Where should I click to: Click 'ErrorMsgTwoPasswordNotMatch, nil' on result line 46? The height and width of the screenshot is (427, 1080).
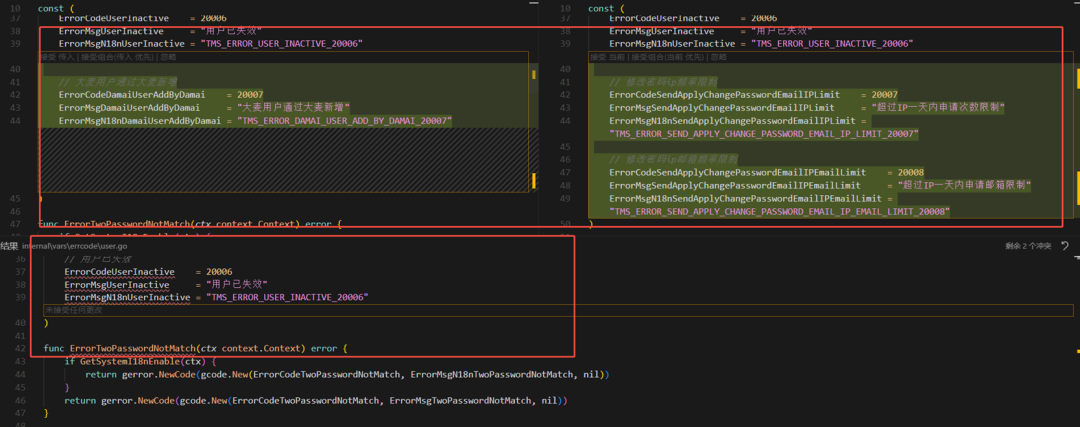click(x=474, y=400)
